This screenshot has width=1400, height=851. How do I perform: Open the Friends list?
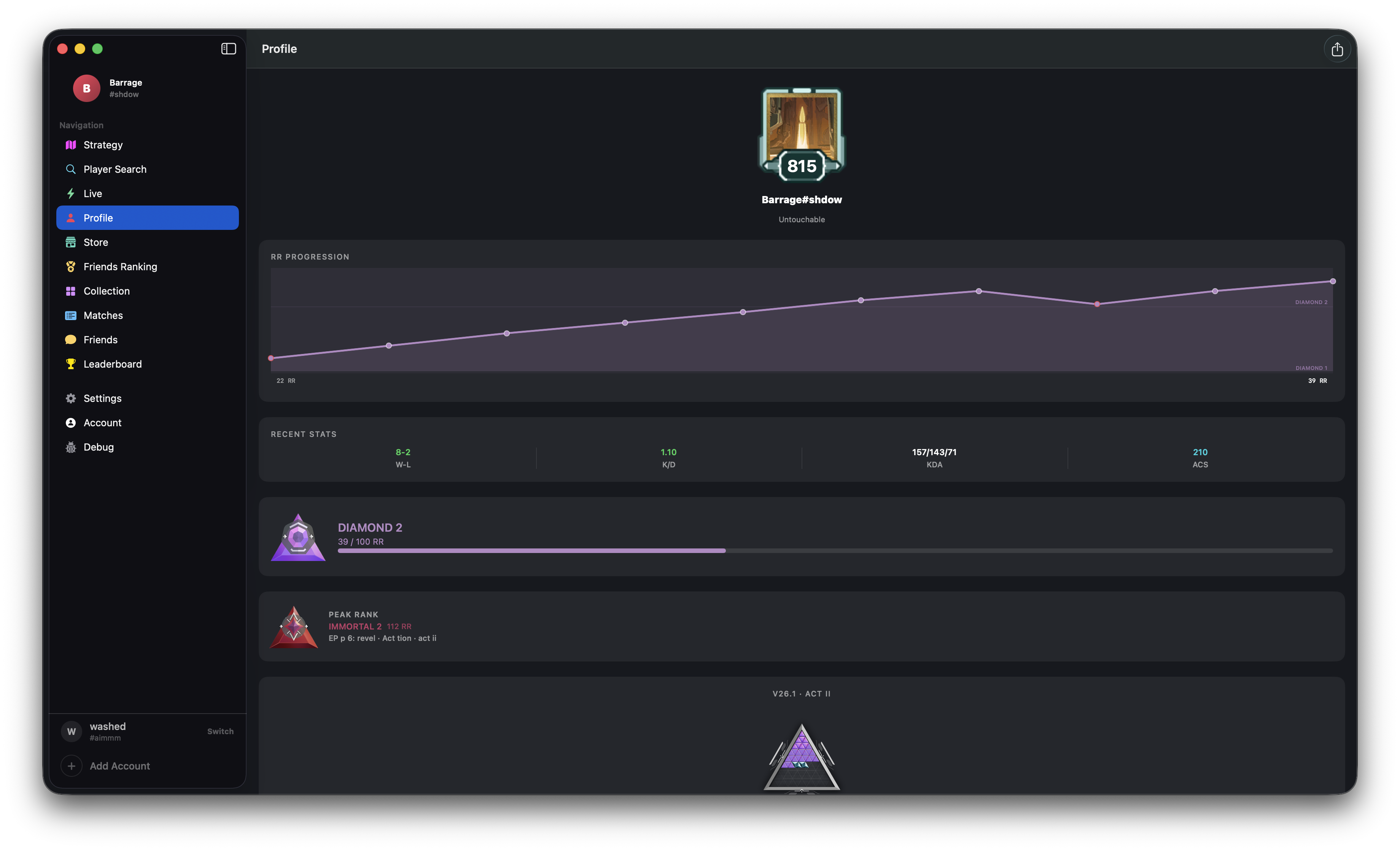[100, 339]
